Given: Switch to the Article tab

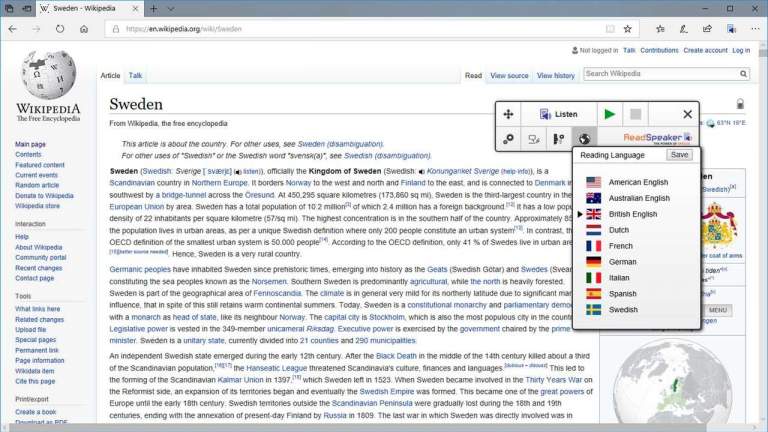Looking at the screenshot, I should click(x=110, y=75).
